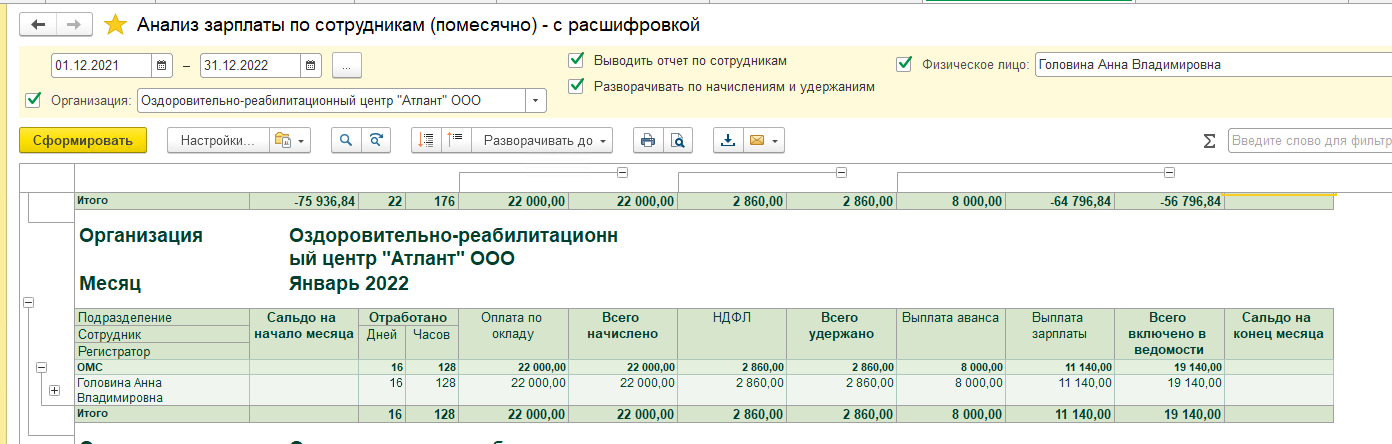Click the find next toolbar icon

[x=376, y=140]
